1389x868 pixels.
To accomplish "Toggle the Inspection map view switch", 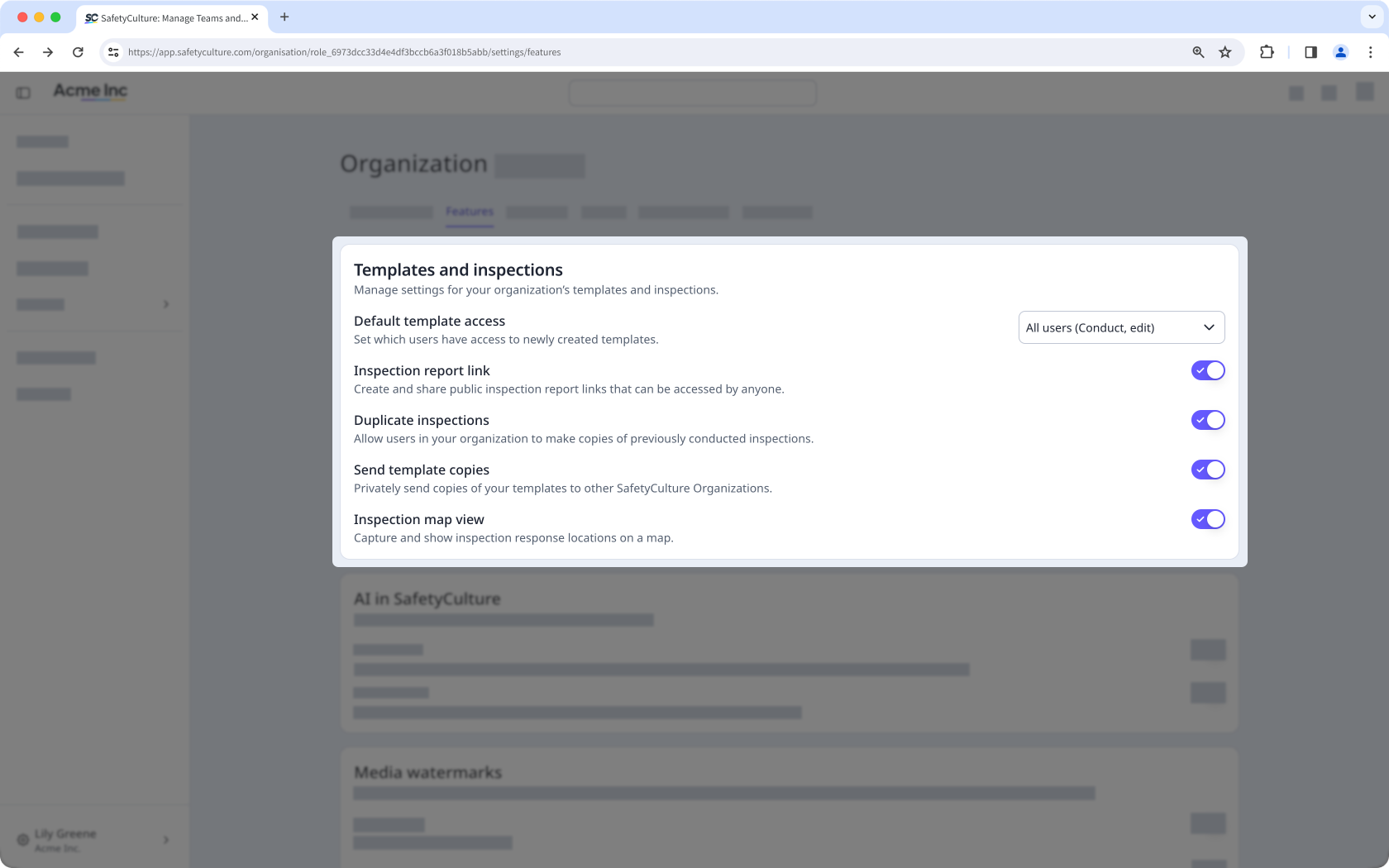I will tap(1207, 519).
